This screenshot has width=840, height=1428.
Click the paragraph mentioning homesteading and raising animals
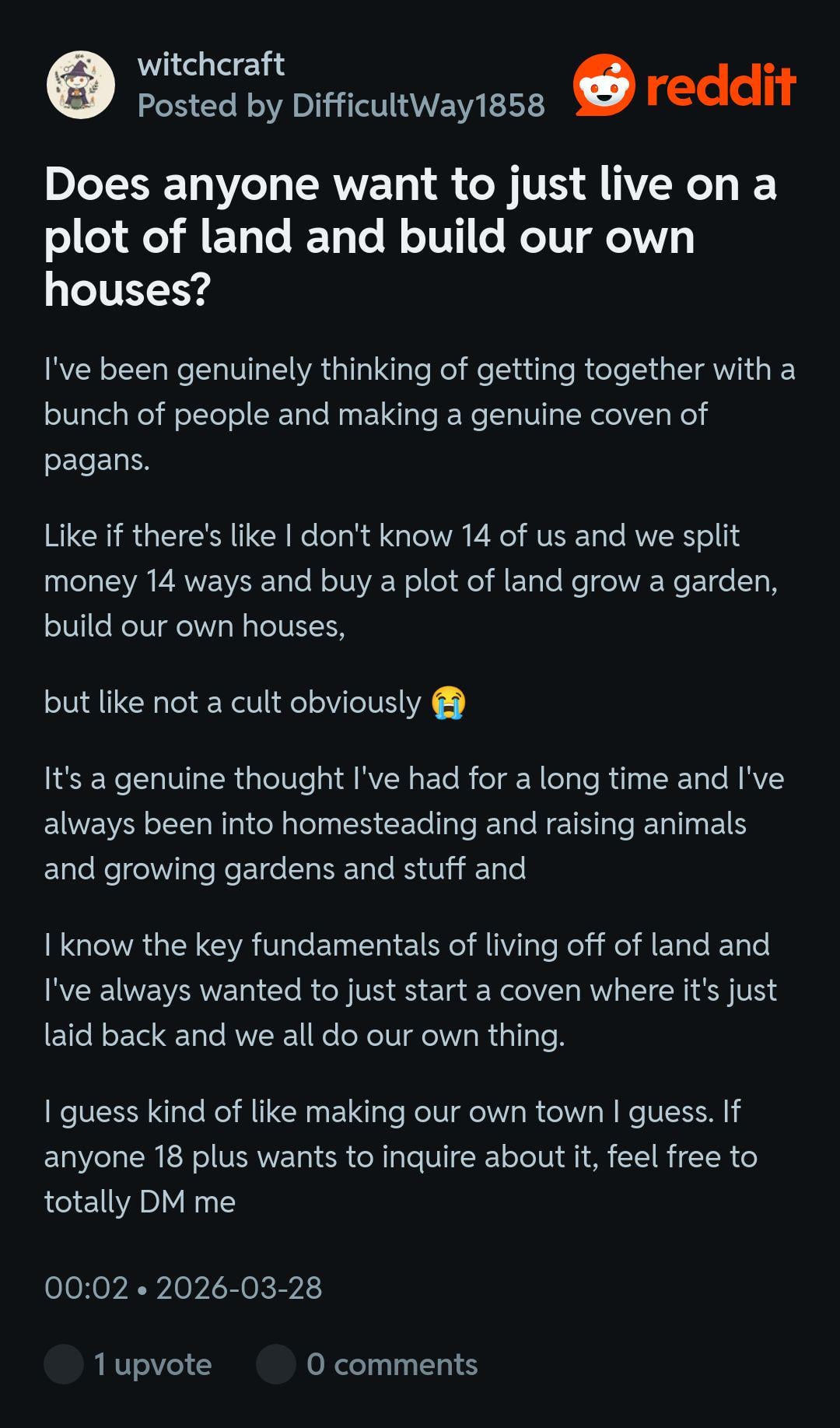click(414, 823)
